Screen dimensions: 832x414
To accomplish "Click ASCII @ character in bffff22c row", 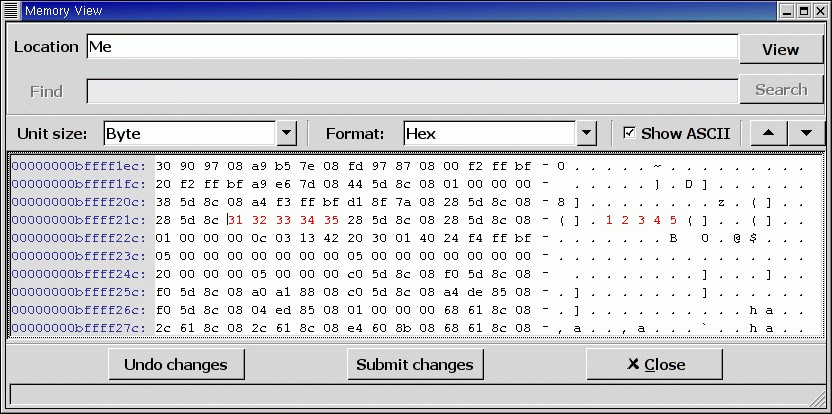I will (x=737, y=238).
